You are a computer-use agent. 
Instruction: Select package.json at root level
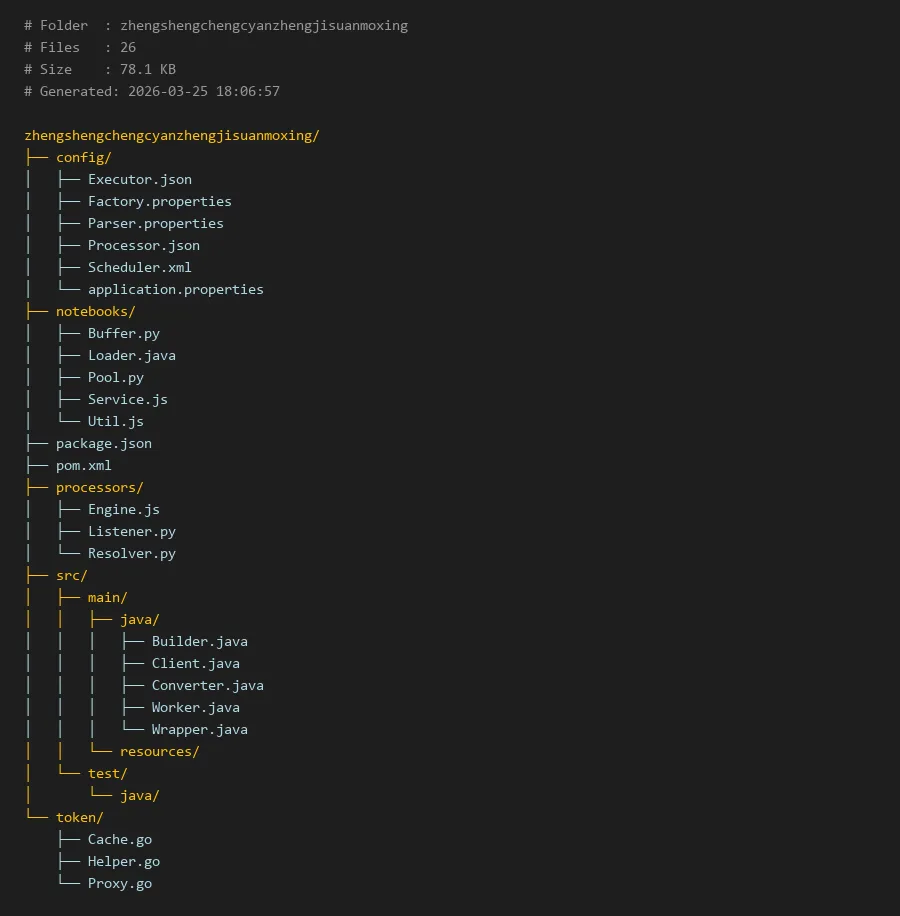pos(103,443)
